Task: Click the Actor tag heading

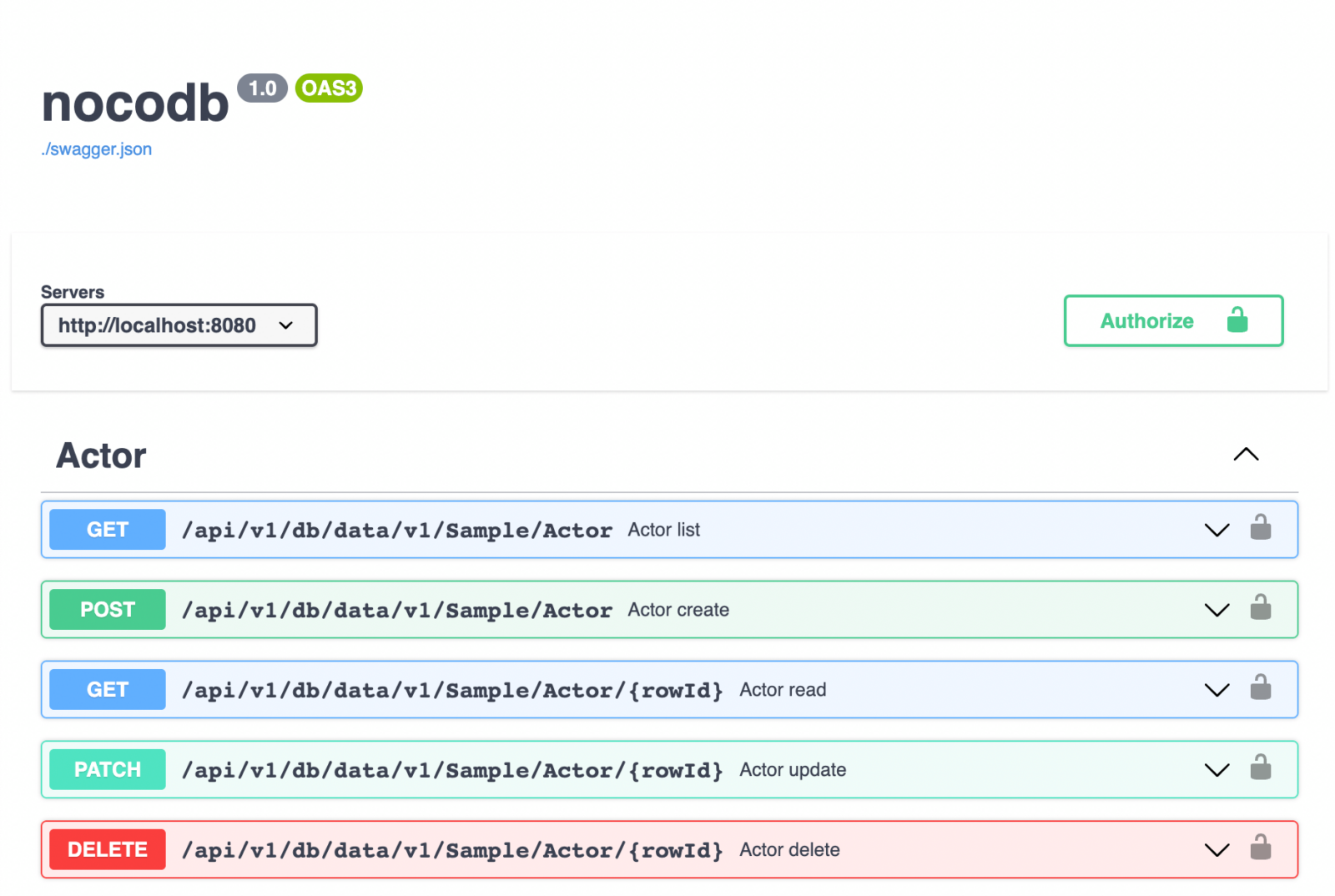Action: tap(101, 456)
